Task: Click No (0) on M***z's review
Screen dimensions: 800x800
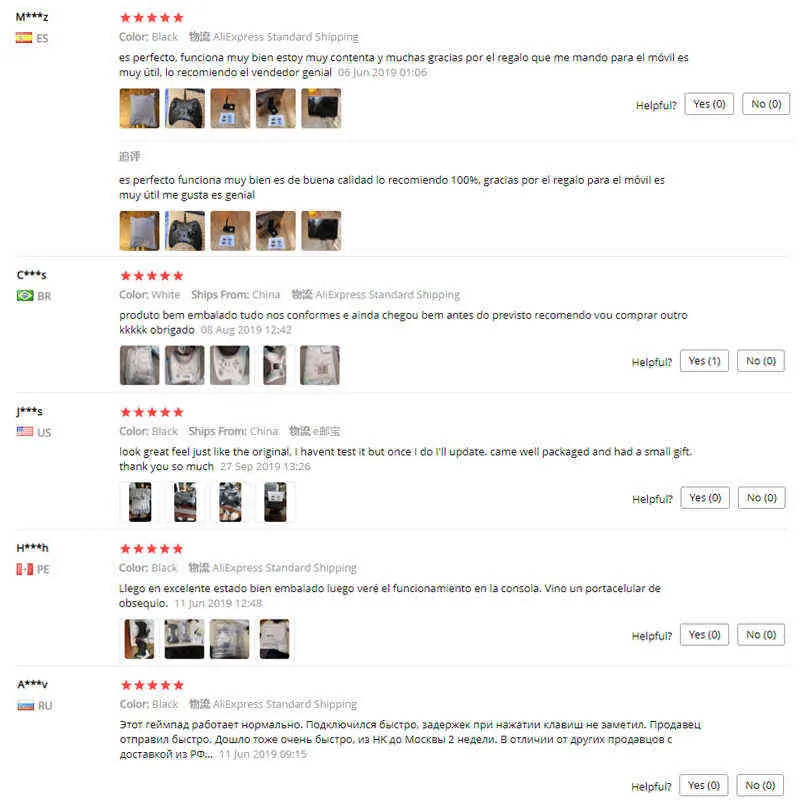Action: click(766, 104)
